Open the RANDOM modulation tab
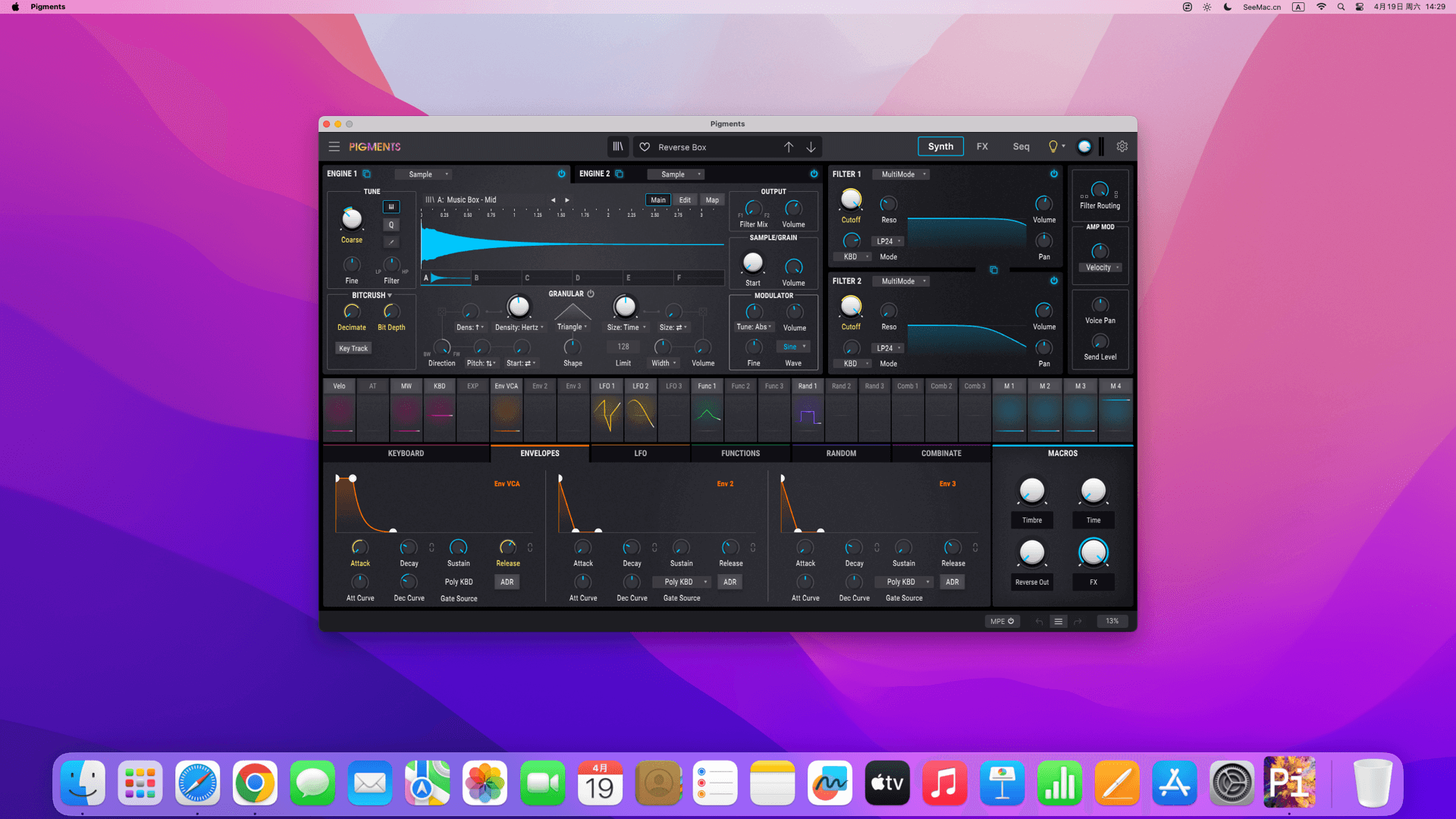This screenshot has height=819, width=1456. (x=841, y=453)
